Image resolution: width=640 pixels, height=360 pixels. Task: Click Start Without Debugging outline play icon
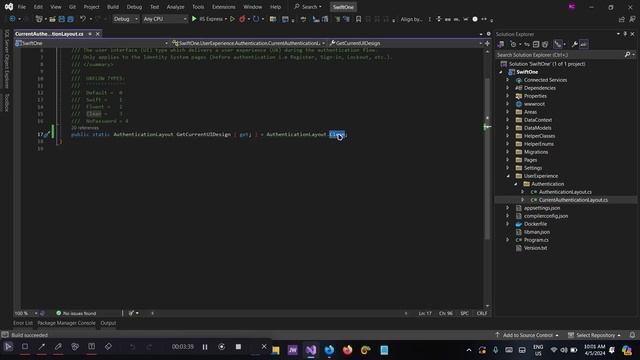point(232,19)
